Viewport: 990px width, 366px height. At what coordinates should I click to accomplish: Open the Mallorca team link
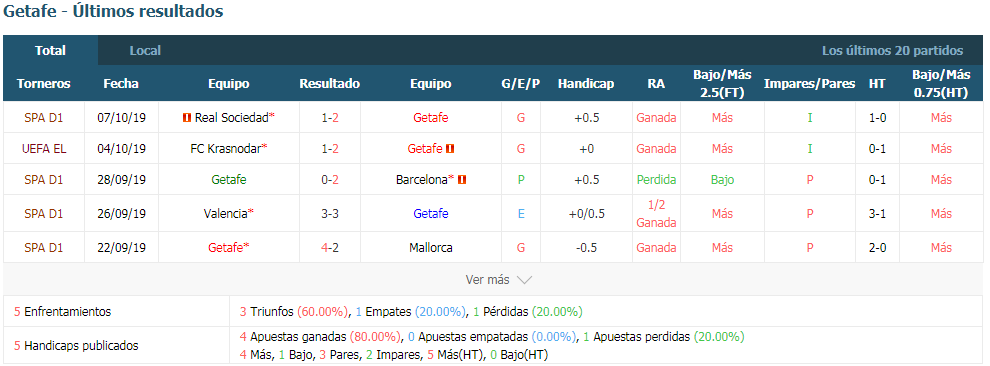431,248
